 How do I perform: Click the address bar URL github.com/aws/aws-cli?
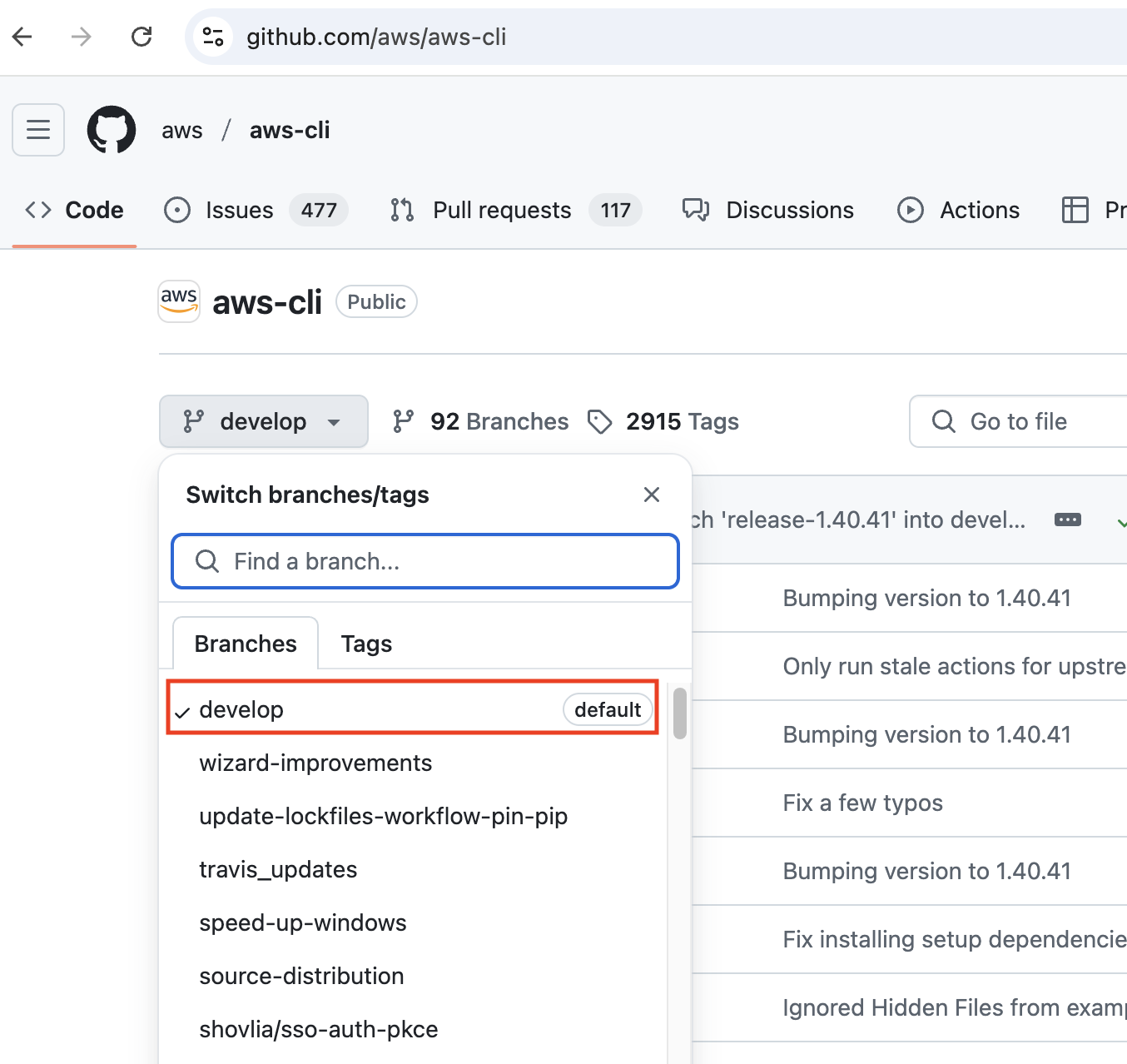click(376, 37)
